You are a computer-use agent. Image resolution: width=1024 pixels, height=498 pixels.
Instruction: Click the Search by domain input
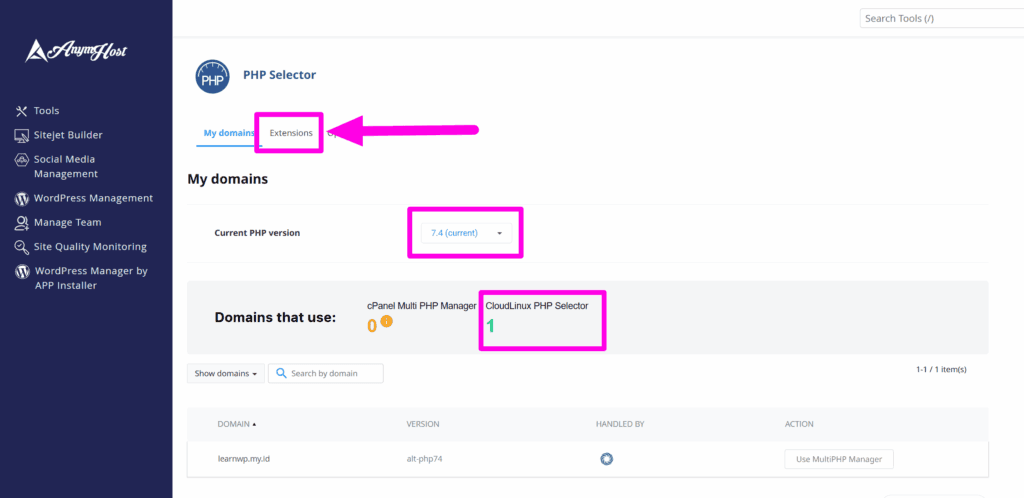[x=326, y=373]
